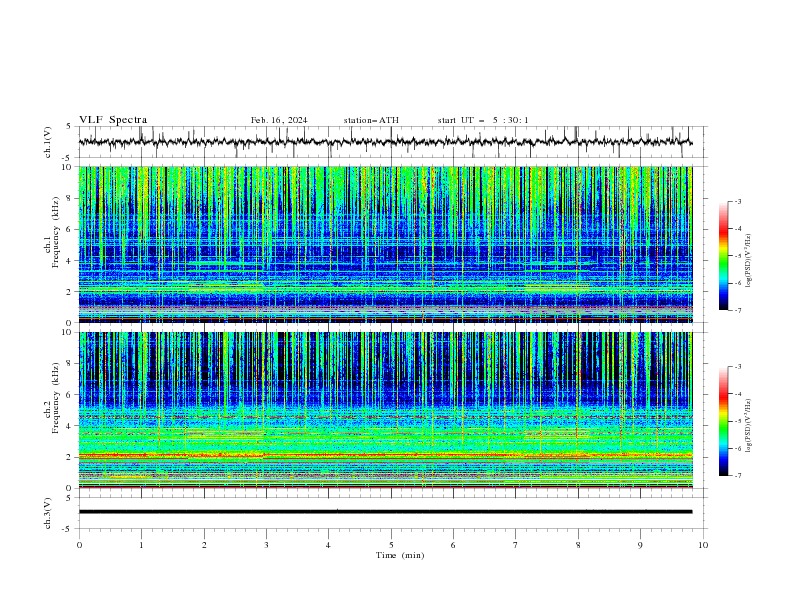Click the lower colorbar log(PSD) label
The height and width of the screenshot is (612, 792).
tap(749, 426)
